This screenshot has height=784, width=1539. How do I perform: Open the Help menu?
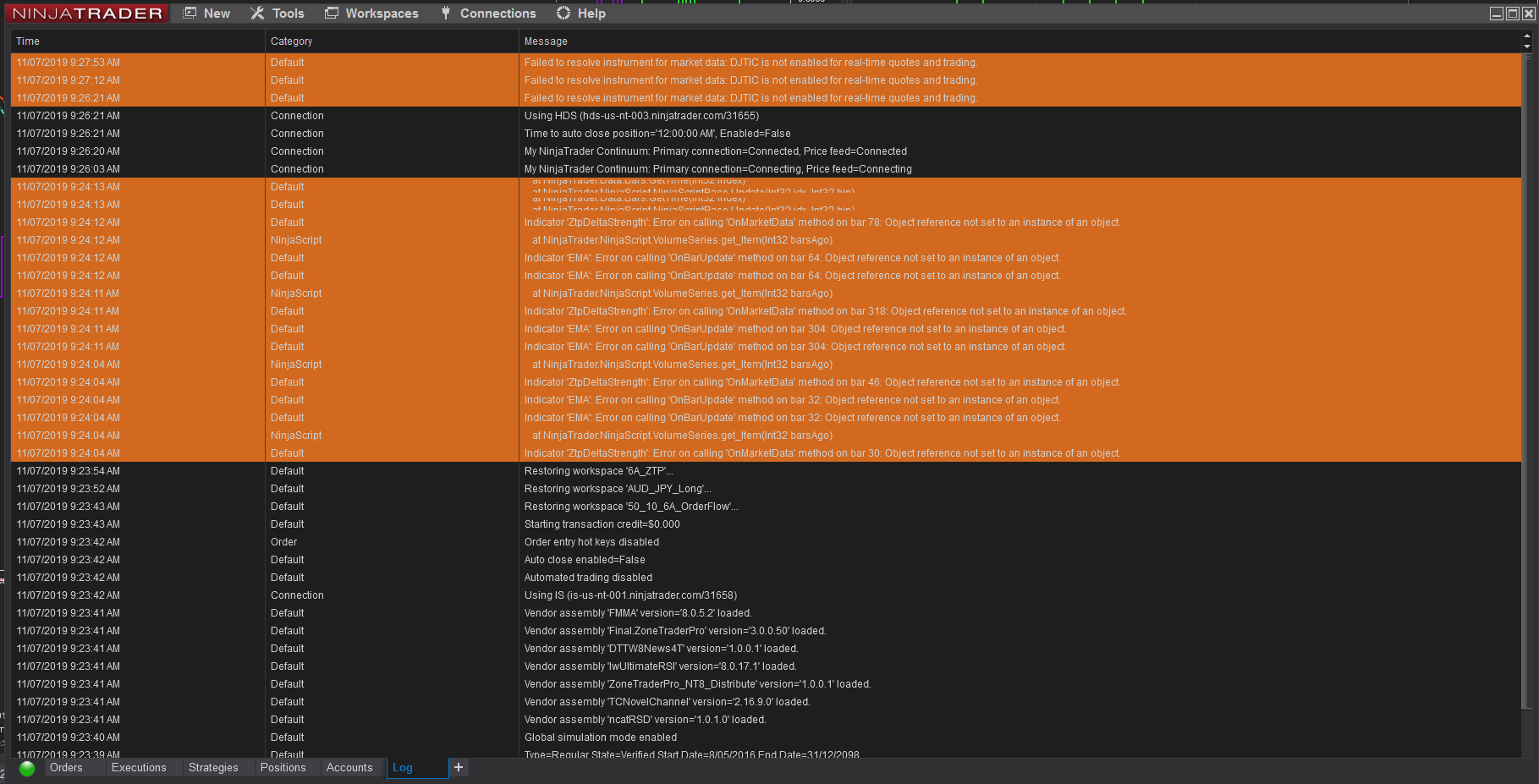[581, 14]
